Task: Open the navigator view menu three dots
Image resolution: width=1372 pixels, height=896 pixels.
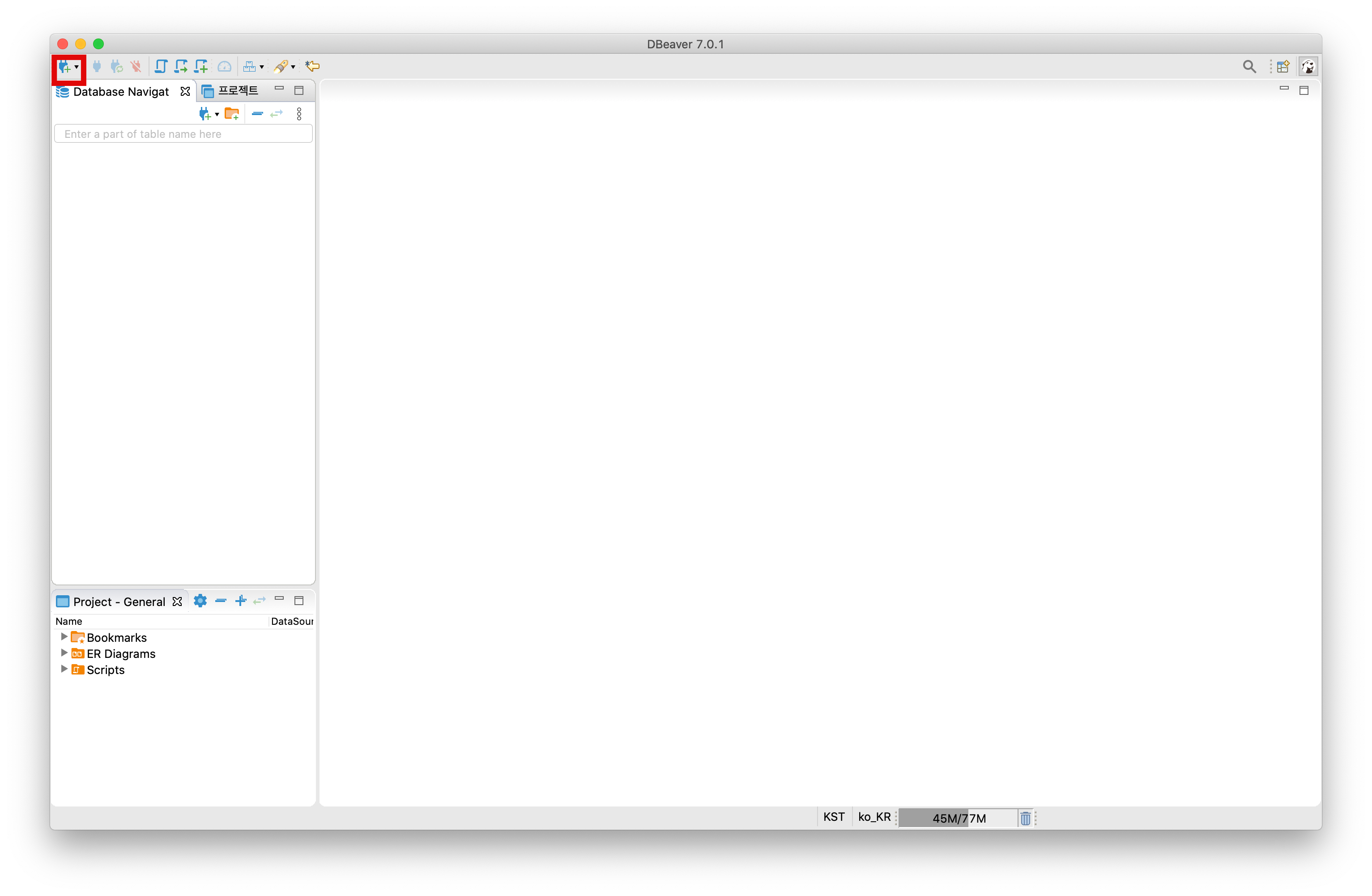Action: click(298, 114)
